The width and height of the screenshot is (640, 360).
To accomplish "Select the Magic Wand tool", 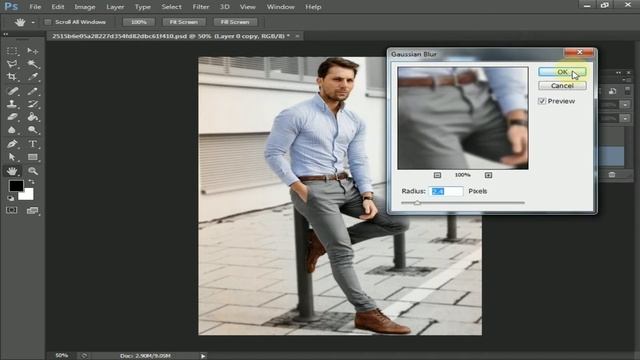I will [32, 64].
